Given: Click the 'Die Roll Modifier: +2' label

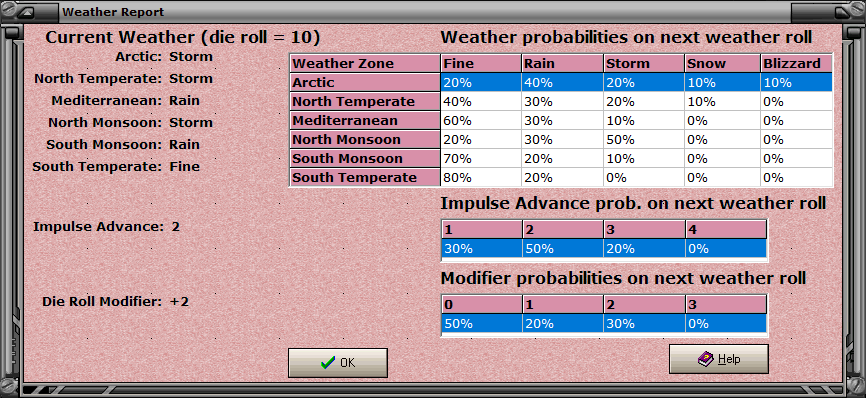Looking at the screenshot, I should (115, 302).
